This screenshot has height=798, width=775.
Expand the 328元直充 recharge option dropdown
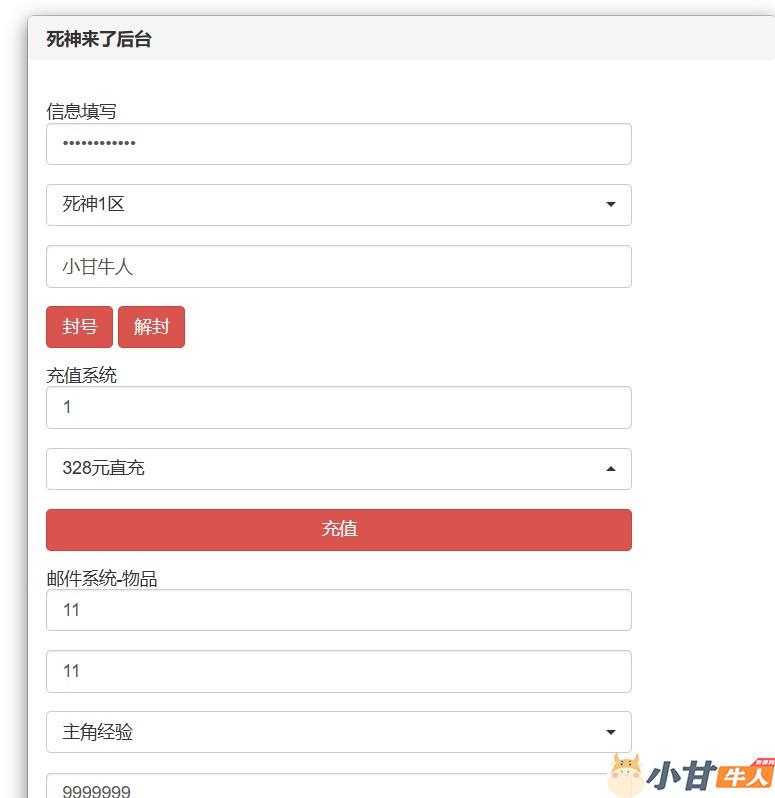point(338,469)
